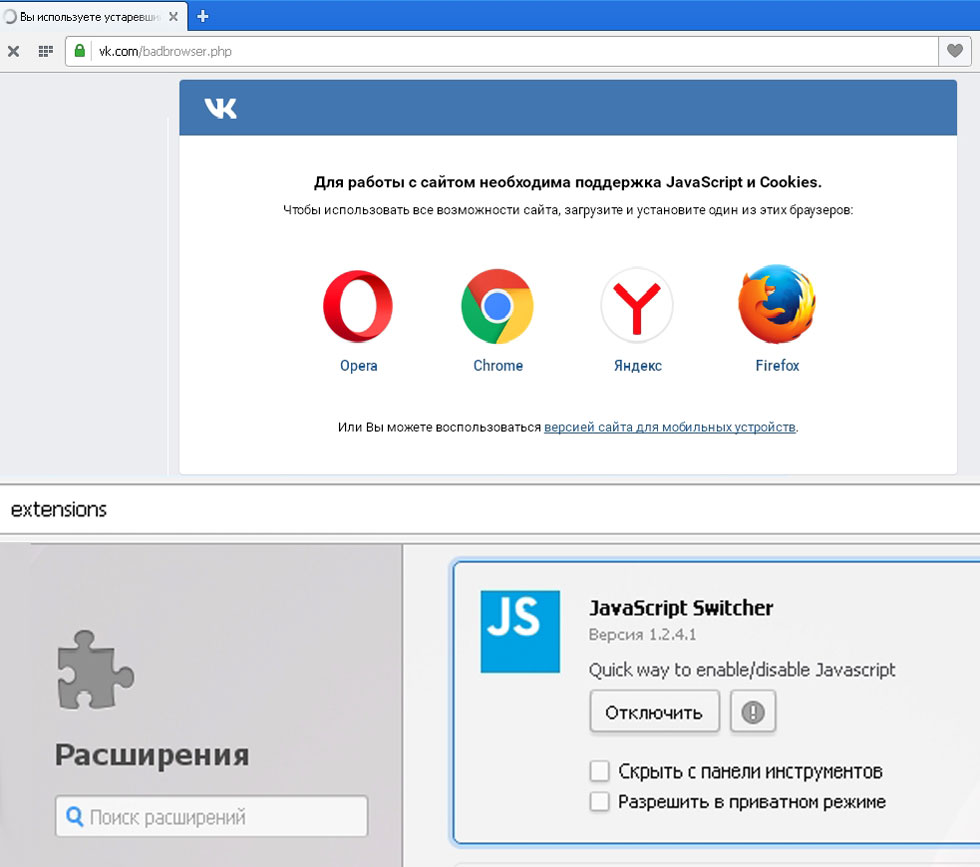Click the extension info exclamation button
The image size is (980, 867).
[x=752, y=711]
